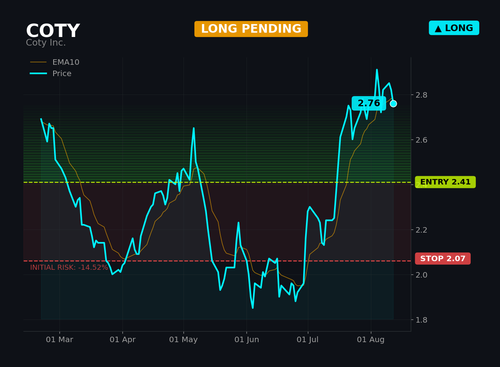Click the INITIAL RISK: -14.52% text
This screenshot has height=367, width=500.
69,267
